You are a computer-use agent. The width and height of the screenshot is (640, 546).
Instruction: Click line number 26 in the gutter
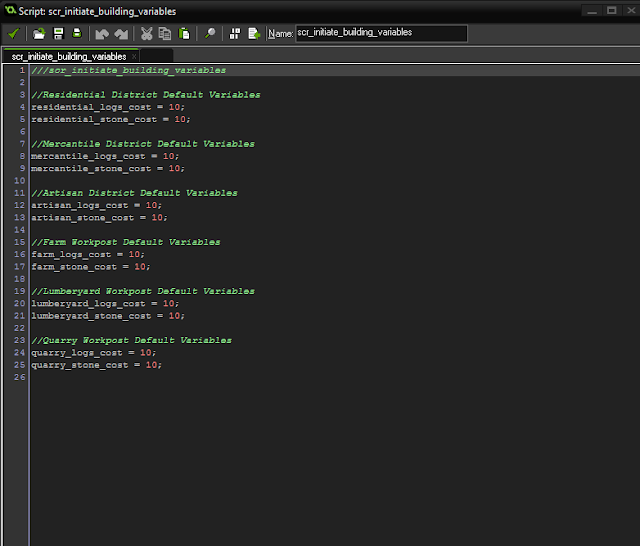(20, 377)
